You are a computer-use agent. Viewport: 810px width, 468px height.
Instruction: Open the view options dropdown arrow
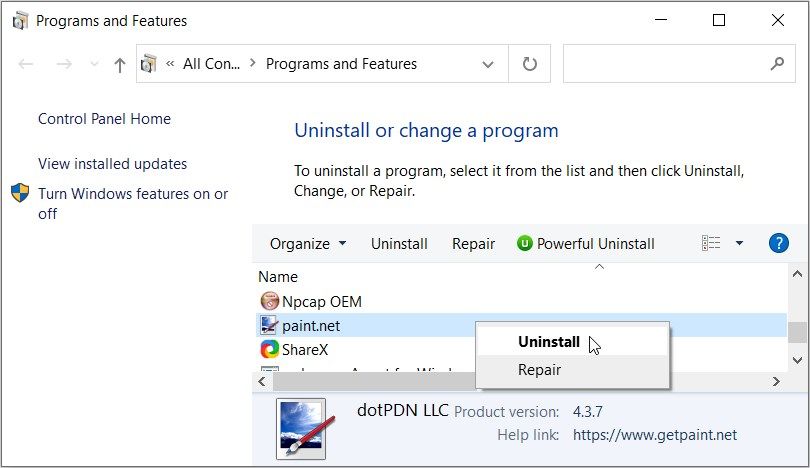[x=740, y=243]
